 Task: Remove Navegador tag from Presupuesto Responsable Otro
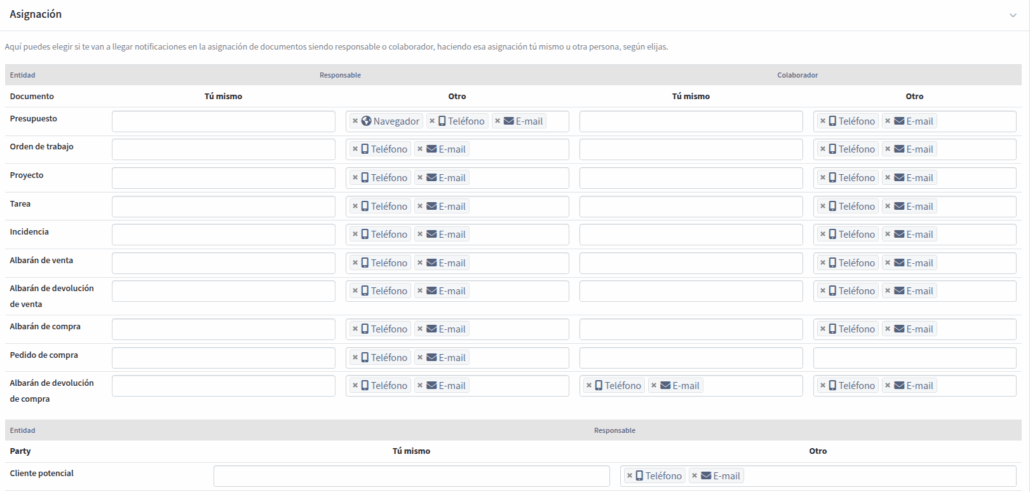[x=355, y=122]
